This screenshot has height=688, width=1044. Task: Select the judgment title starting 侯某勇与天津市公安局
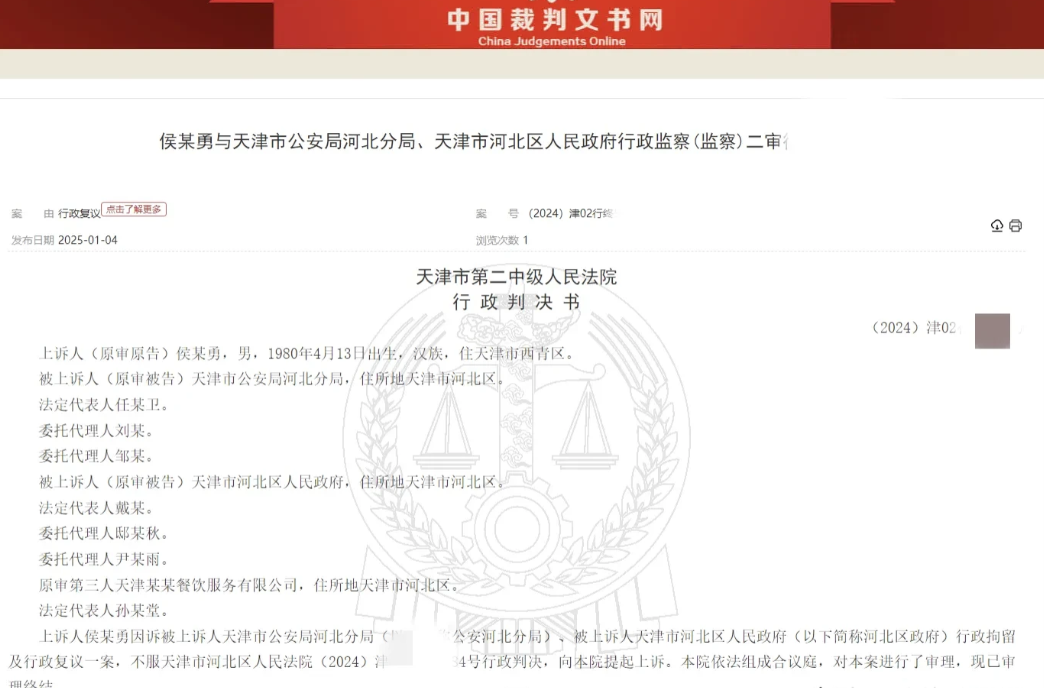click(x=473, y=141)
